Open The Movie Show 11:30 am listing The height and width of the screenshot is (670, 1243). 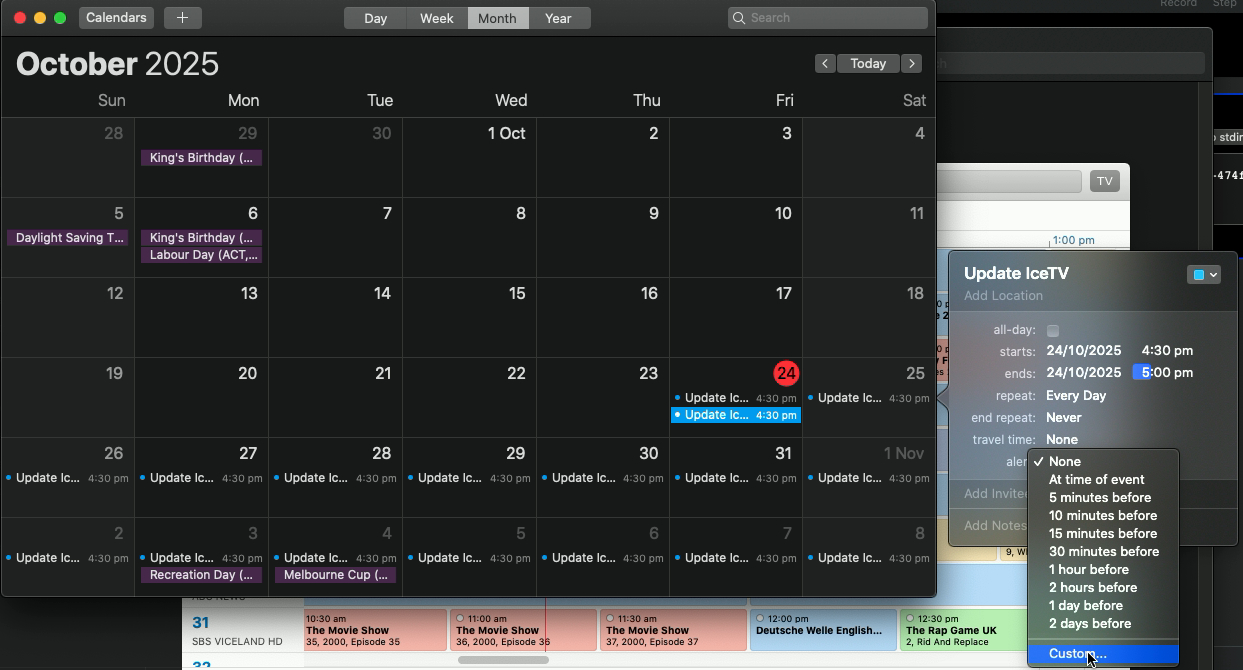pyautogui.click(x=673, y=630)
